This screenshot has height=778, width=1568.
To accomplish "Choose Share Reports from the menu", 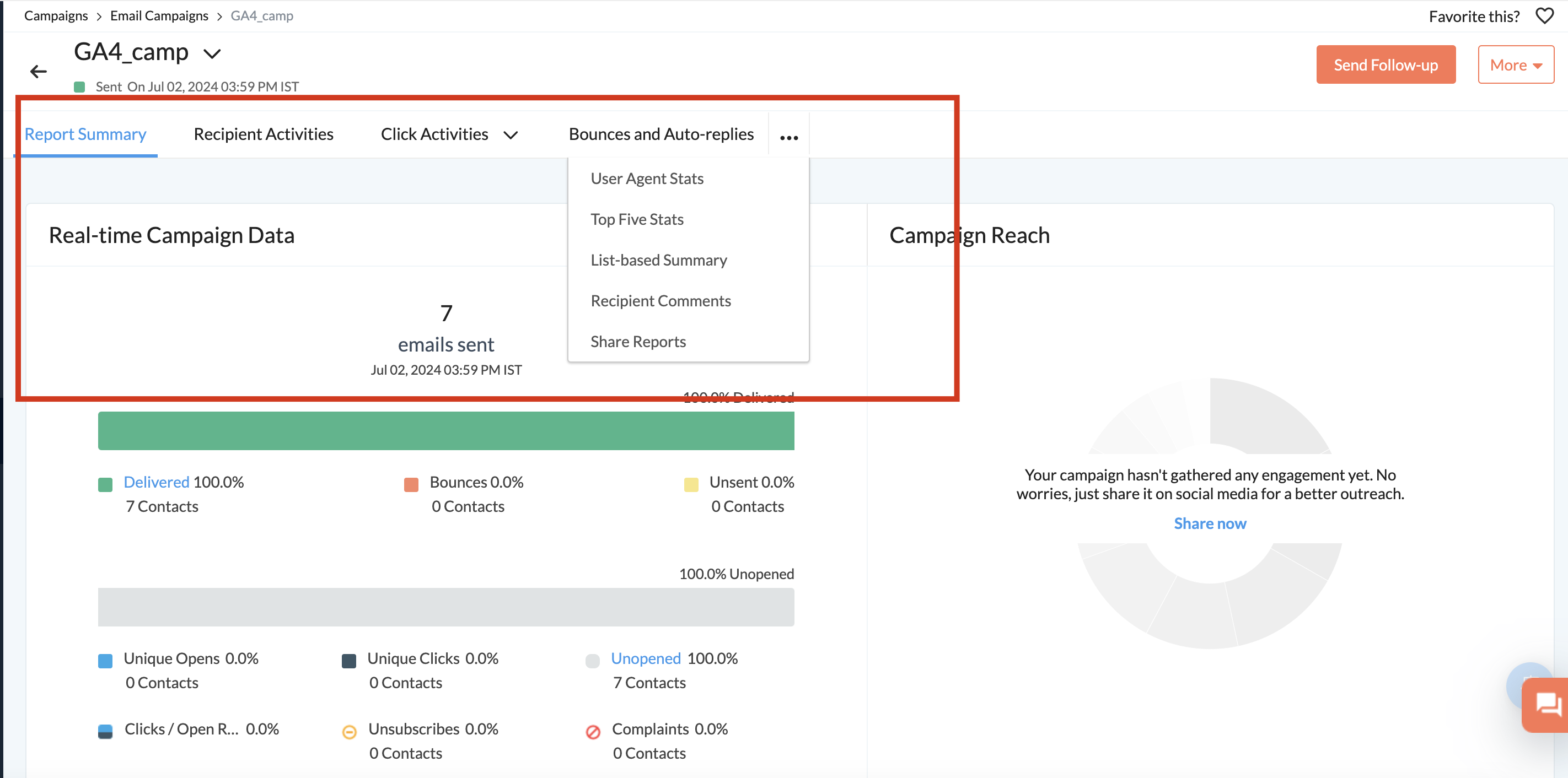I will [638, 341].
